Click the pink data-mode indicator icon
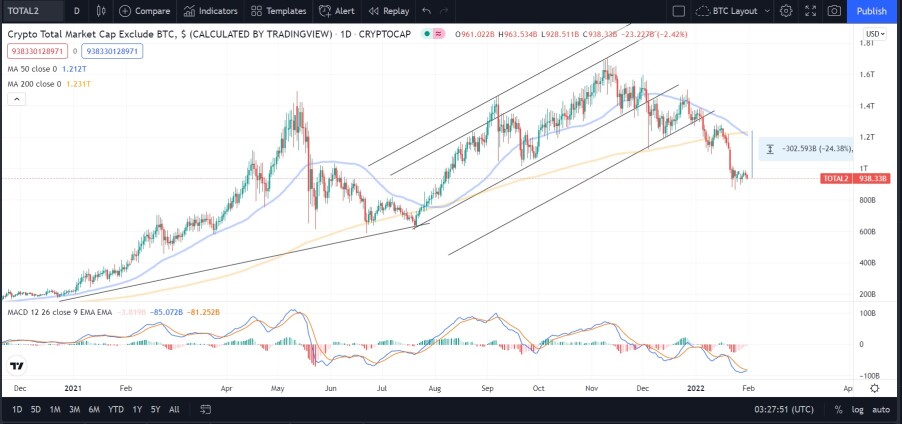 (438, 35)
